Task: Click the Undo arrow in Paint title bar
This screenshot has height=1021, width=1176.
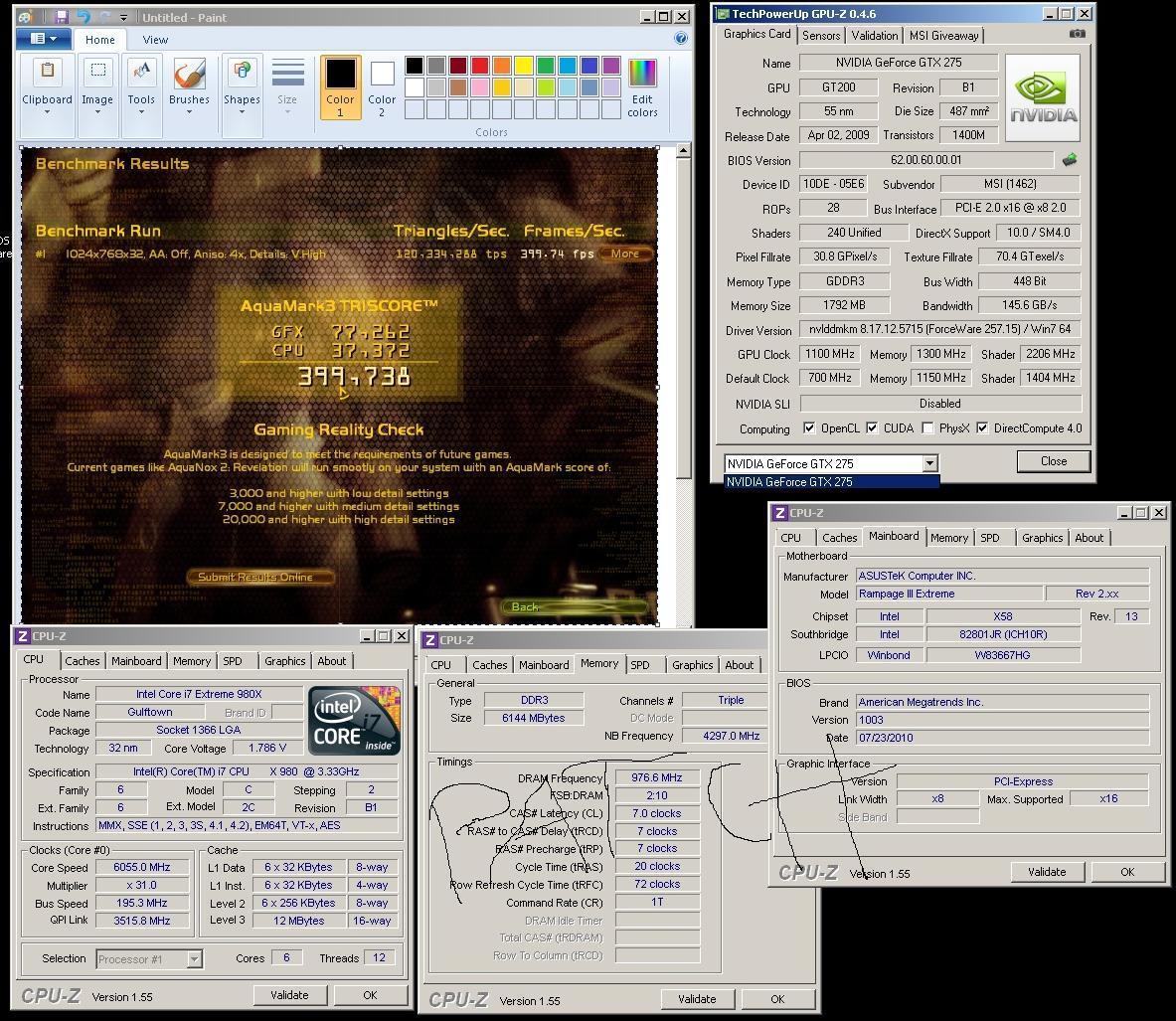Action: [83, 17]
